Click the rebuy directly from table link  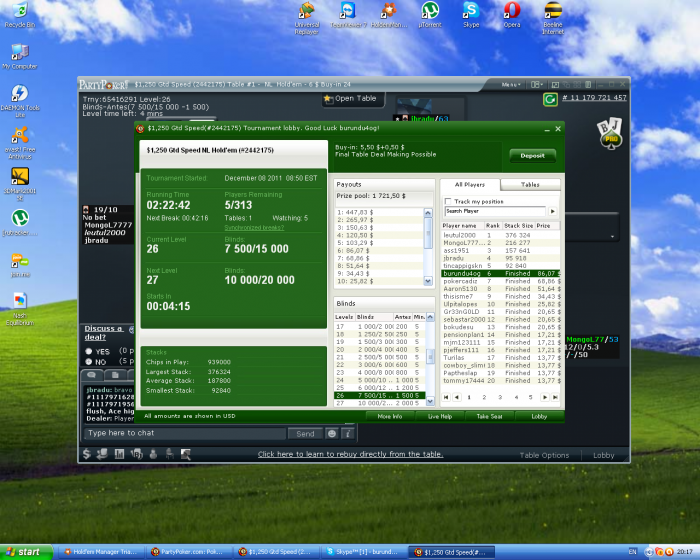(x=350, y=454)
